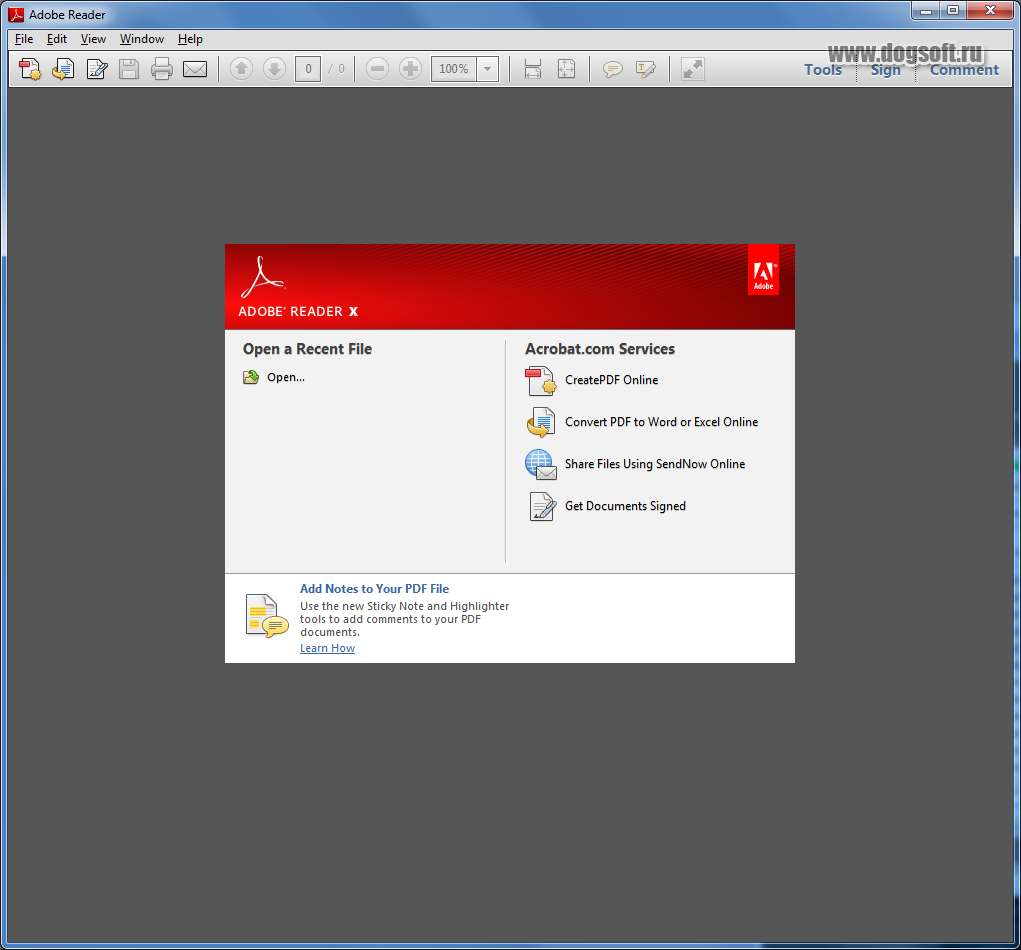This screenshot has width=1021, height=950.
Task: Click CreatePDF Online service link
Action: click(x=611, y=380)
